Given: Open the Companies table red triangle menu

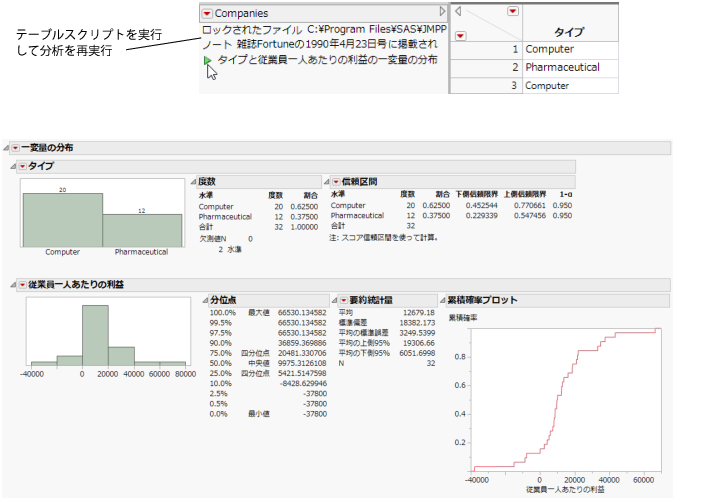Looking at the screenshot, I should pyautogui.click(x=207, y=13).
